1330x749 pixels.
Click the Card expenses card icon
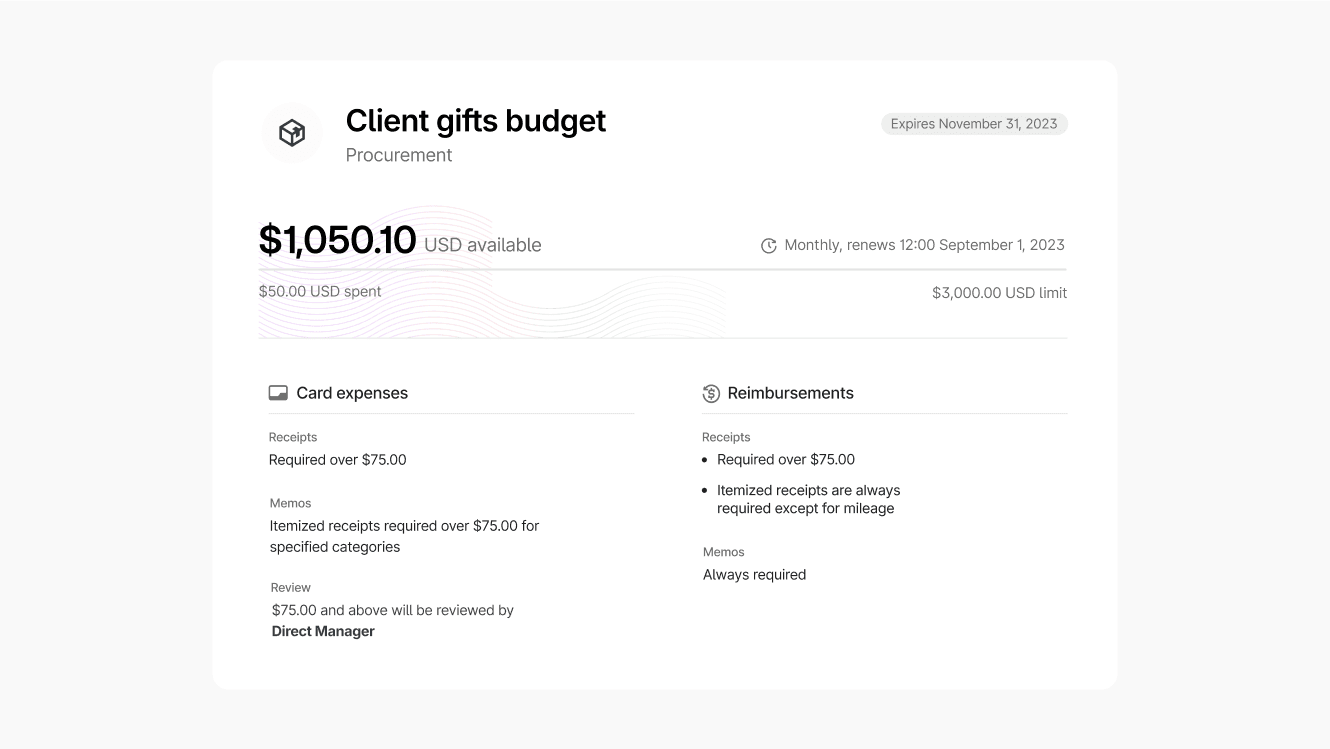[x=278, y=393]
